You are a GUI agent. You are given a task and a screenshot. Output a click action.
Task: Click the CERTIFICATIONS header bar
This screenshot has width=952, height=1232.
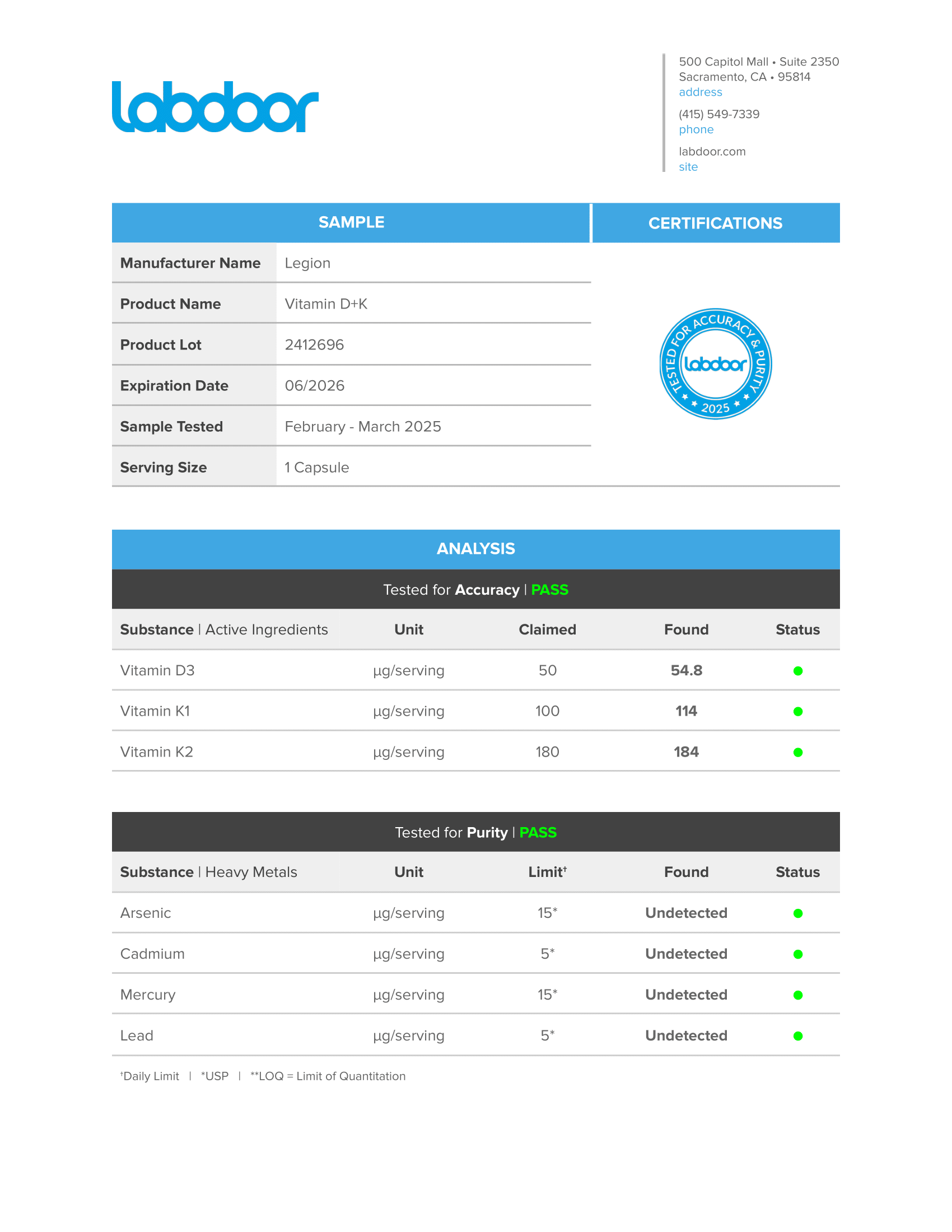pos(716,223)
